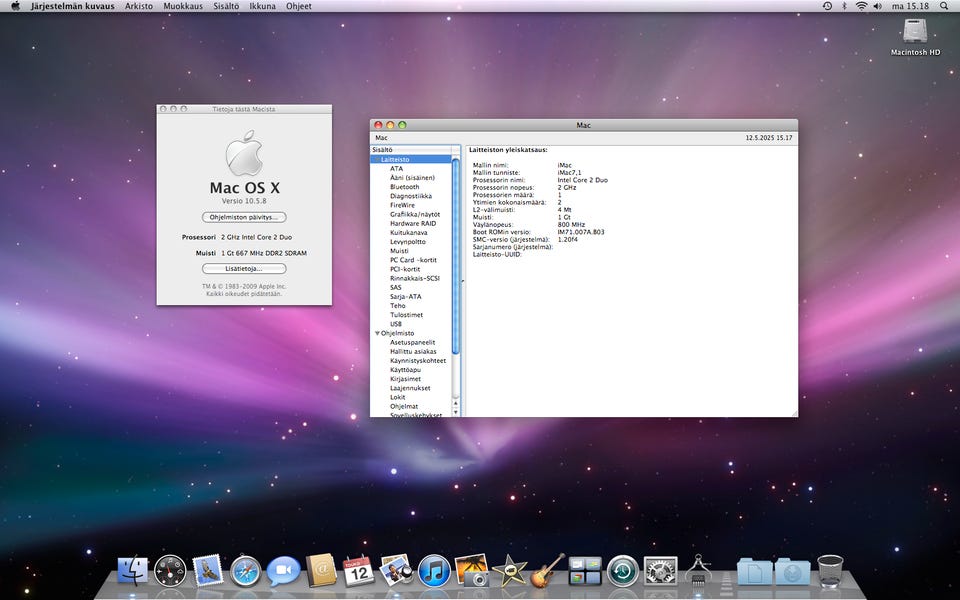Screen dimensions: 960x600
Task: Collapse the Ohjelmisto tree section
Action: coord(377,333)
